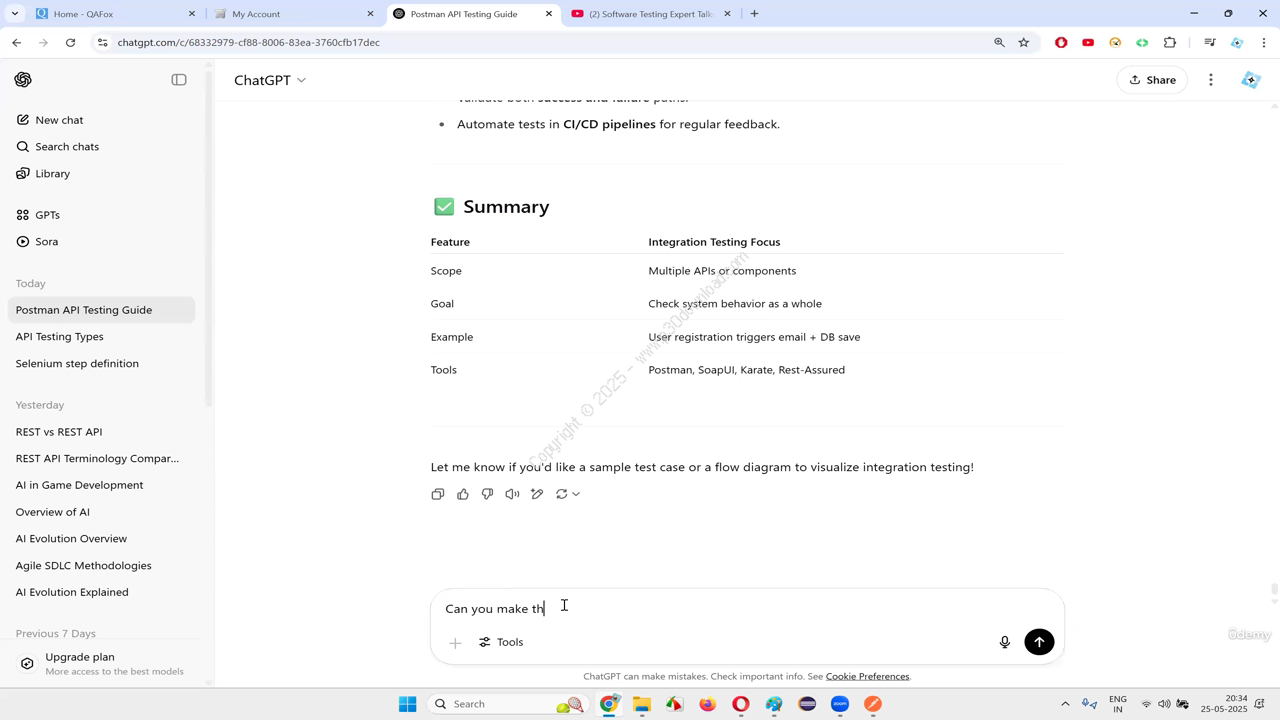Copy the response with the copy icon
The image size is (1280, 720).
tap(438, 494)
